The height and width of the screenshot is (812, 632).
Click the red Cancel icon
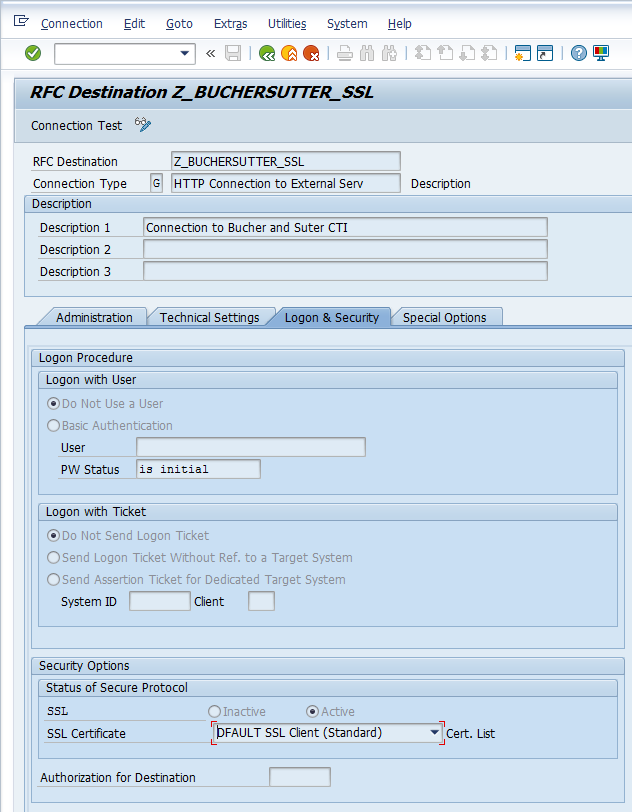[311, 53]
